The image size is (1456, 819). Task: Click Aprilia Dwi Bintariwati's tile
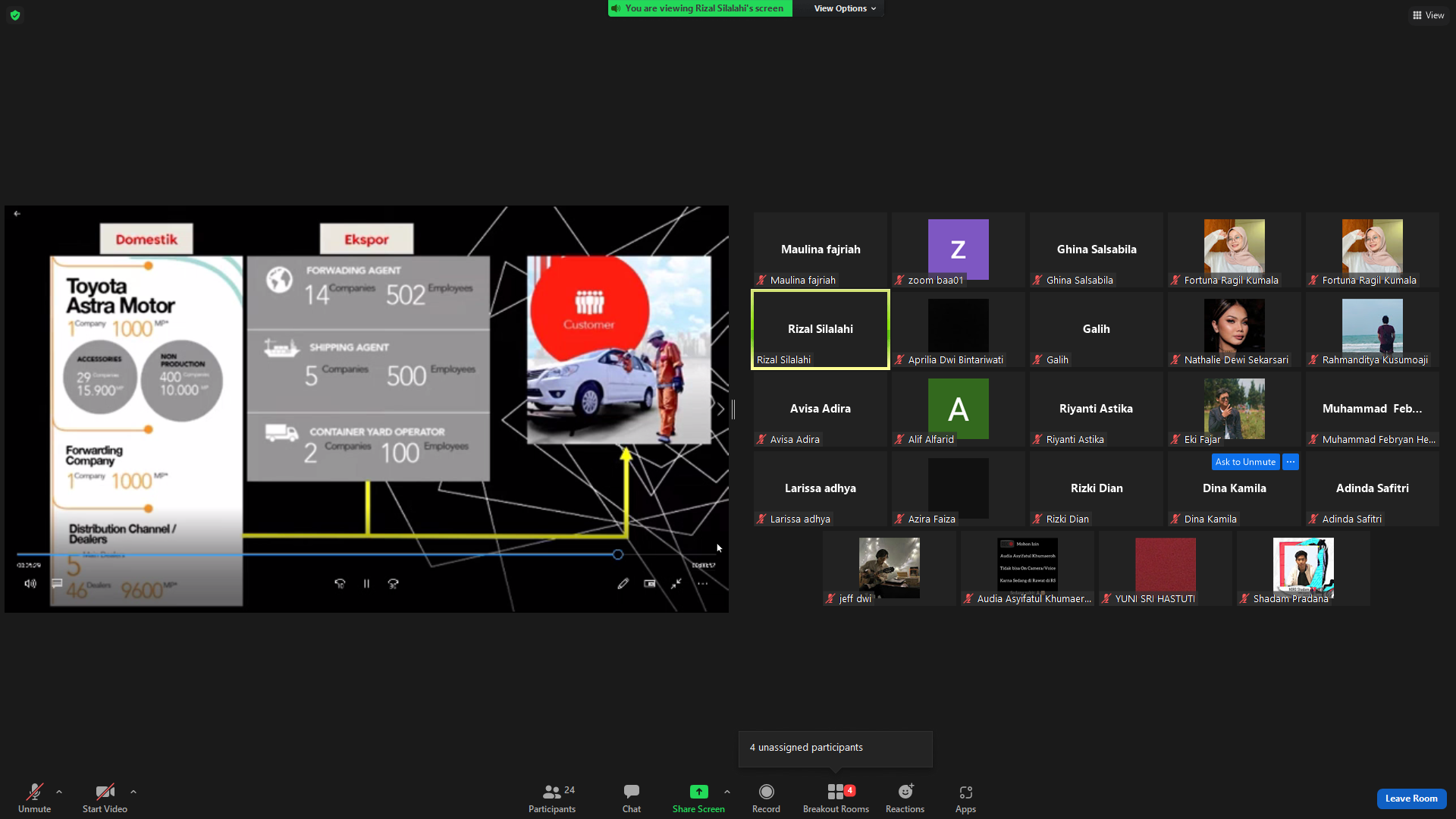click(959, 330)
